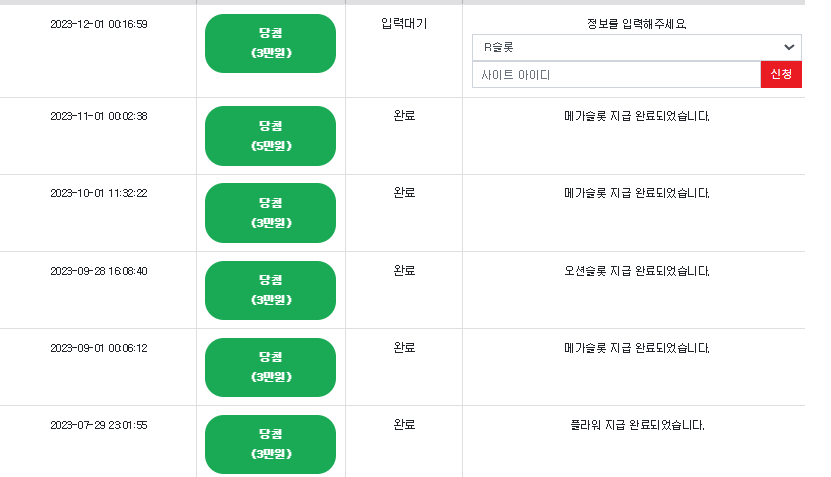Click the dropdown chevron arrow
Viewport: 831px width, 477px height.
click(x=789, y=47)
